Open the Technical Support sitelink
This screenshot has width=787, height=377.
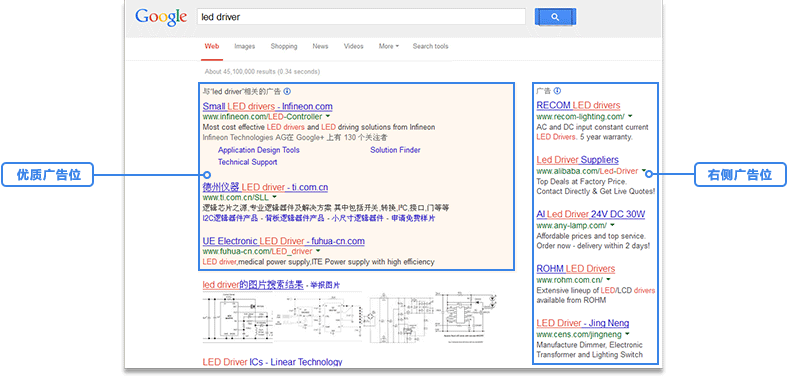[x=247, y=162]
